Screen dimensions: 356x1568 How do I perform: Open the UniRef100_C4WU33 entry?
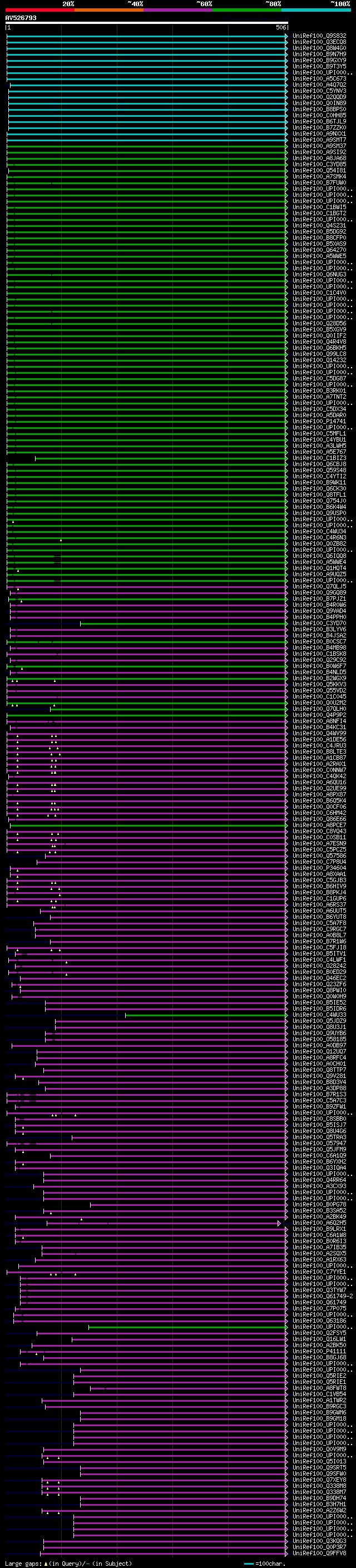[x=319, y=1015]
